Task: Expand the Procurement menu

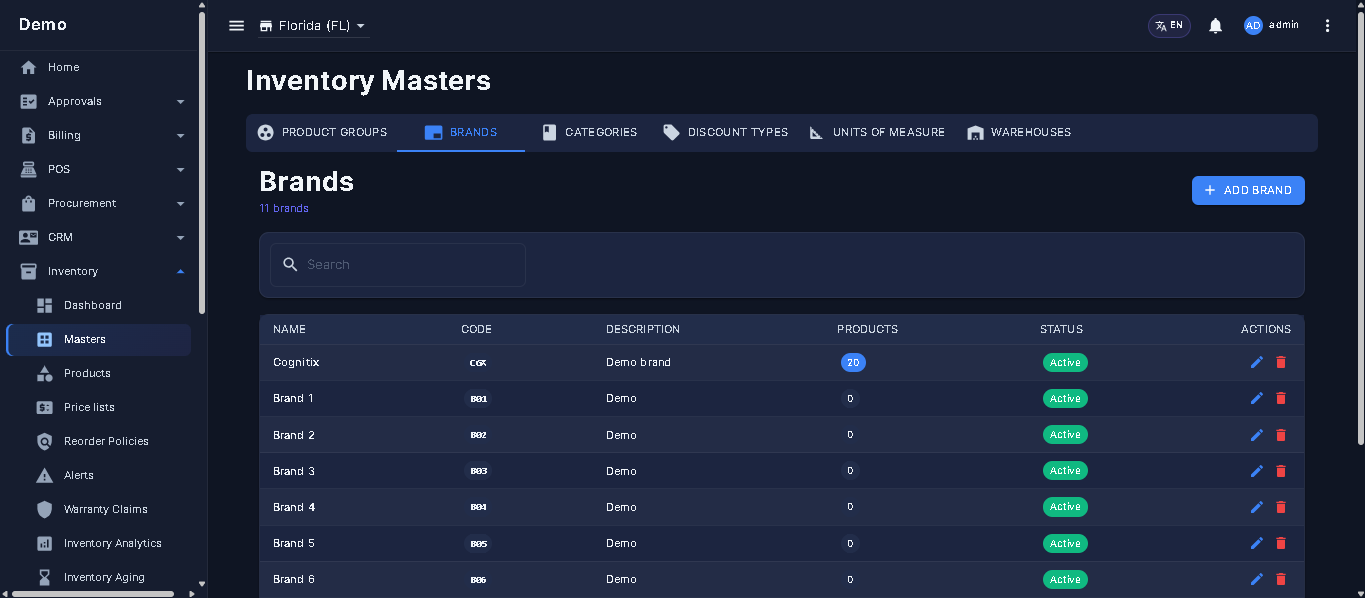Action: [x=98, y=203]
